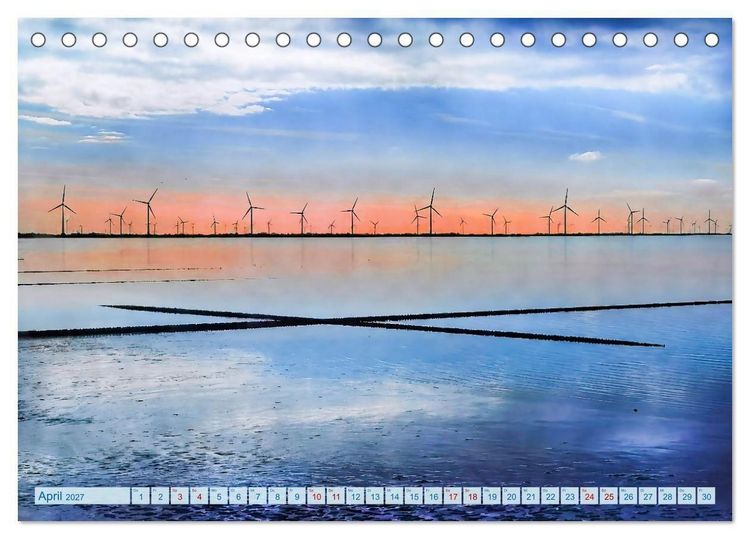Image resolution: width=750 pixels, height=539 pixels.
Task: Select day 22 in the calendar strip
Action: (550, 496)
